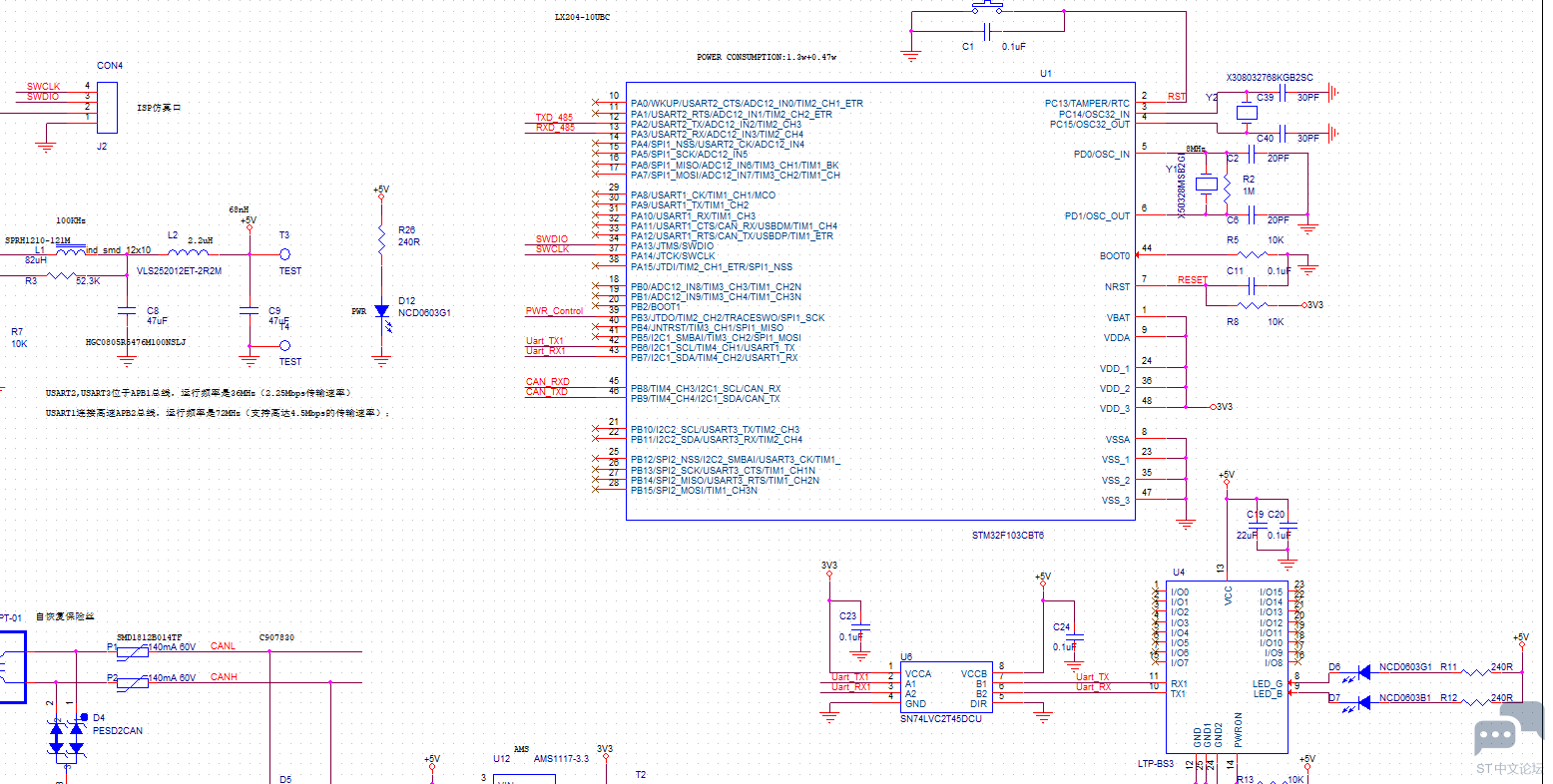Click the PD1/OSC_OUT pin name

[x=1098, y=215]
